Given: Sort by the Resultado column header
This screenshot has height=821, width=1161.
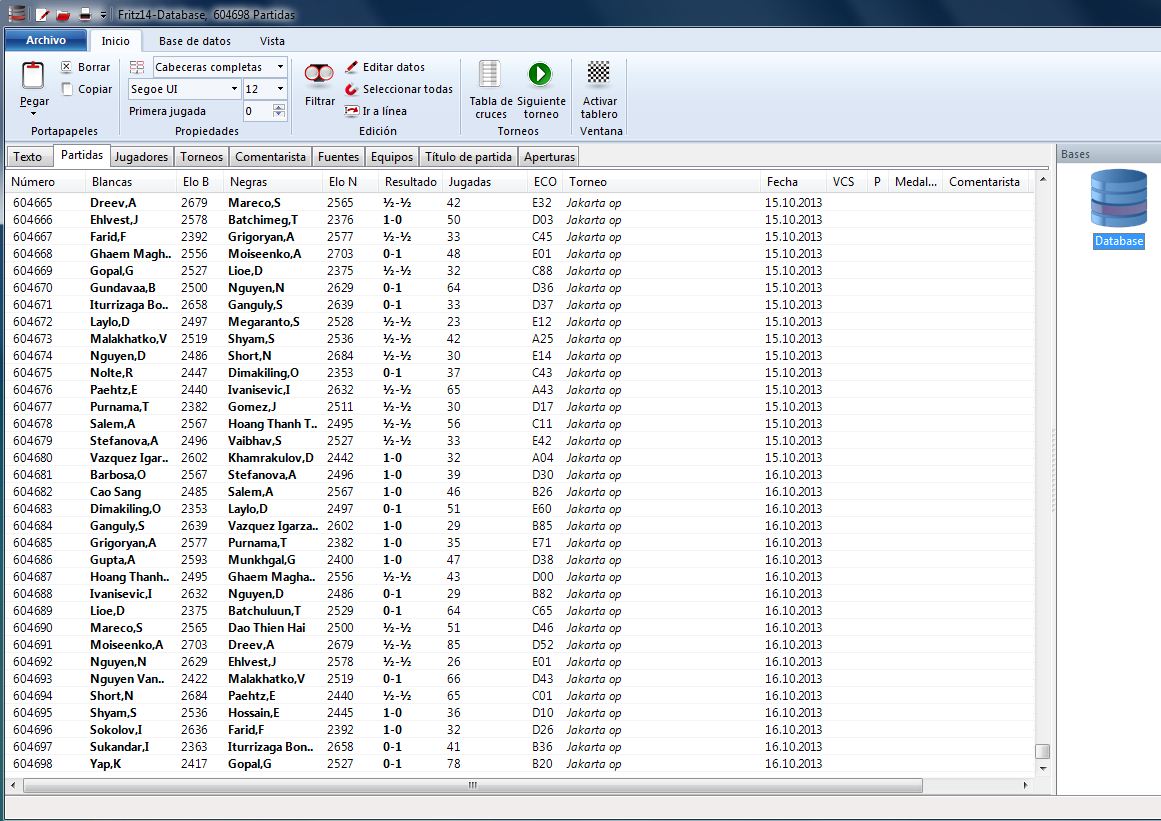Looking at the screenshot, I should click(410, 181).
